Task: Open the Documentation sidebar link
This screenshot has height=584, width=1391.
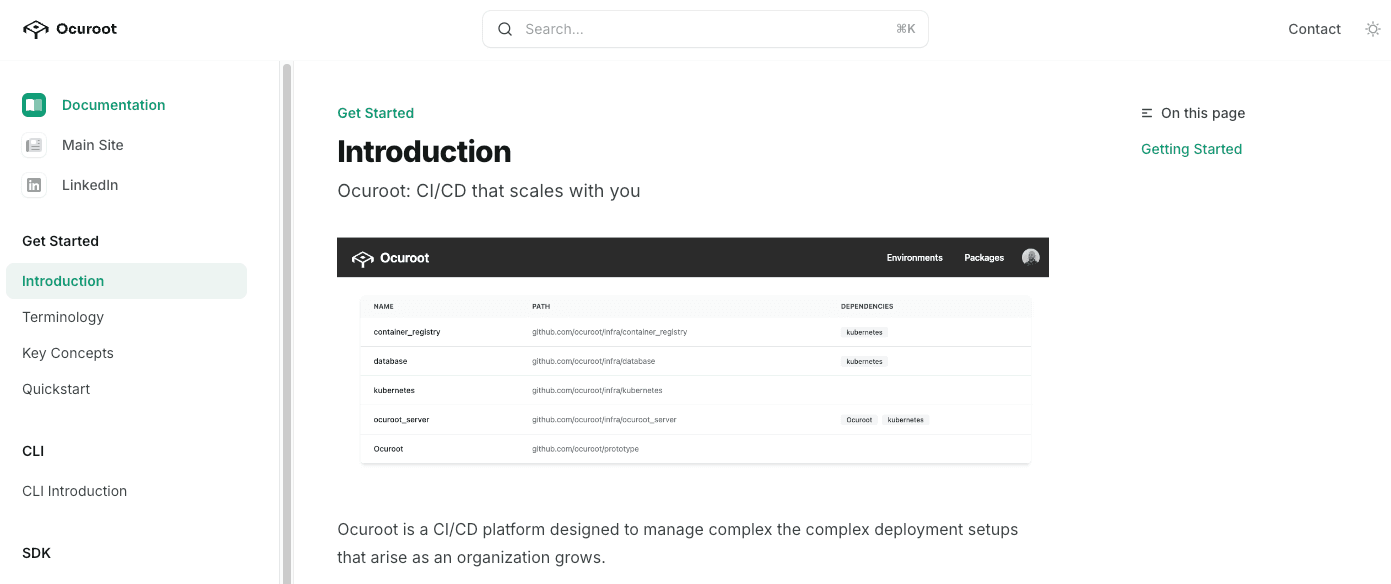Action: point(114,105)
